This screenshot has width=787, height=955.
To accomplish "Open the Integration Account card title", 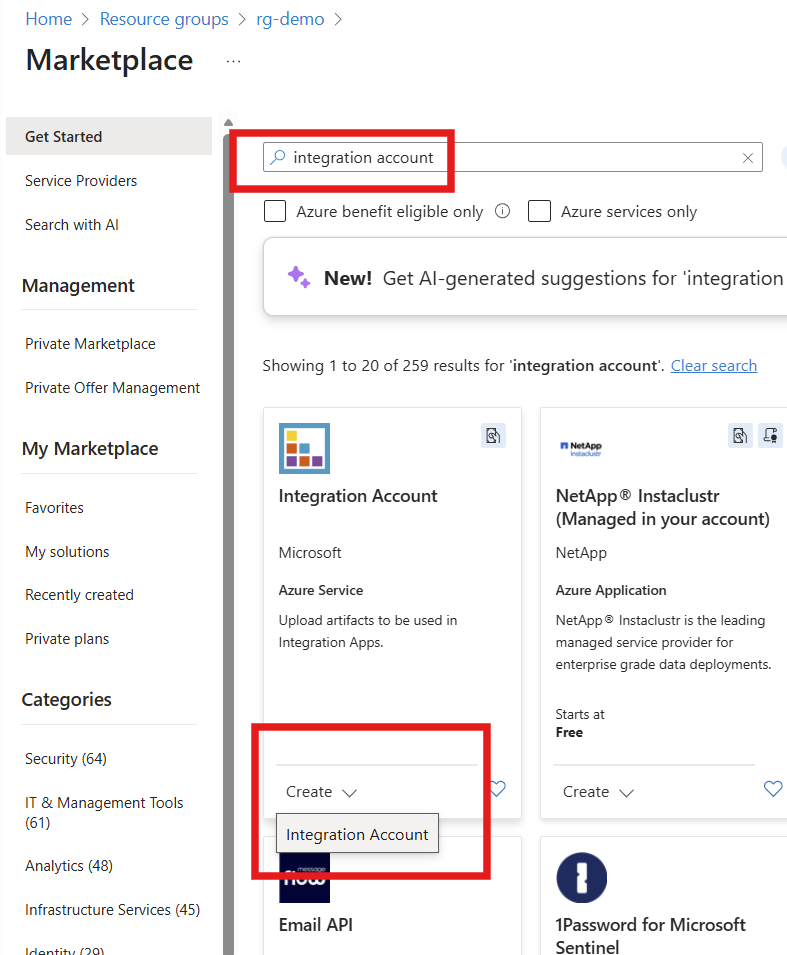I will click(358, 496).
